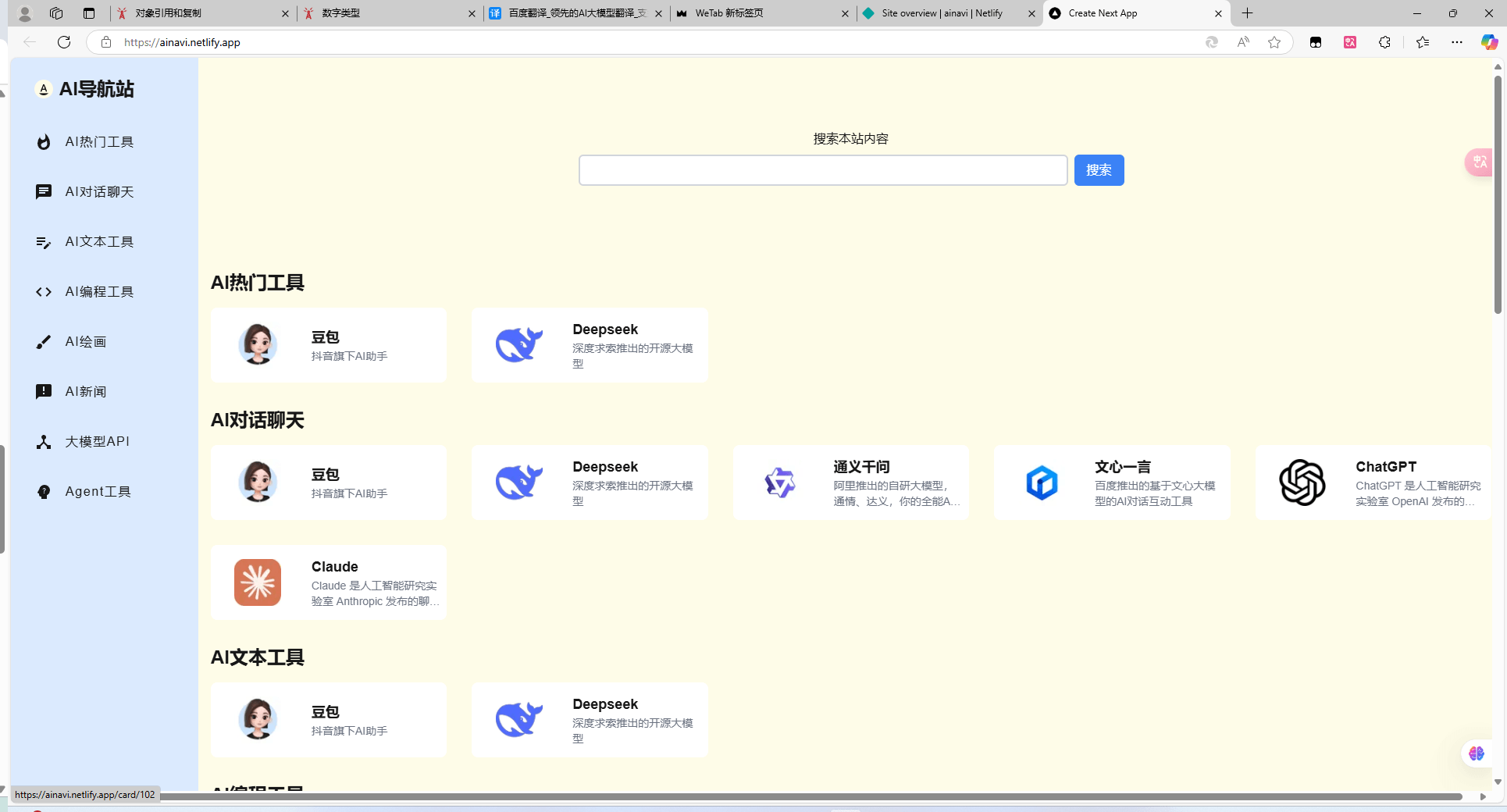Open AI对话聊天 chat bubble icon in sidebar
Screen dimensions: 1507x812
coord(44,192)
